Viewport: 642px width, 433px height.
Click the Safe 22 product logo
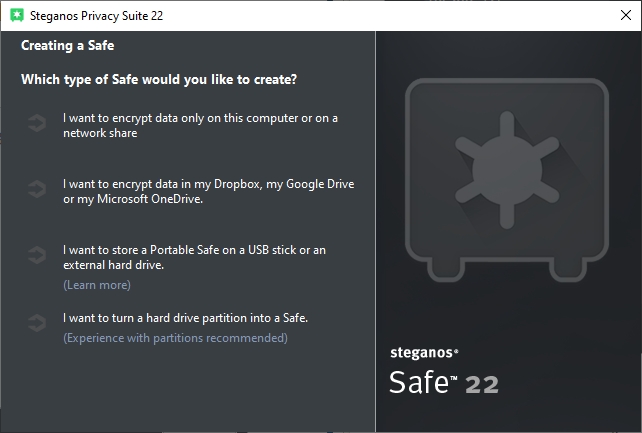tap(442, 383)
